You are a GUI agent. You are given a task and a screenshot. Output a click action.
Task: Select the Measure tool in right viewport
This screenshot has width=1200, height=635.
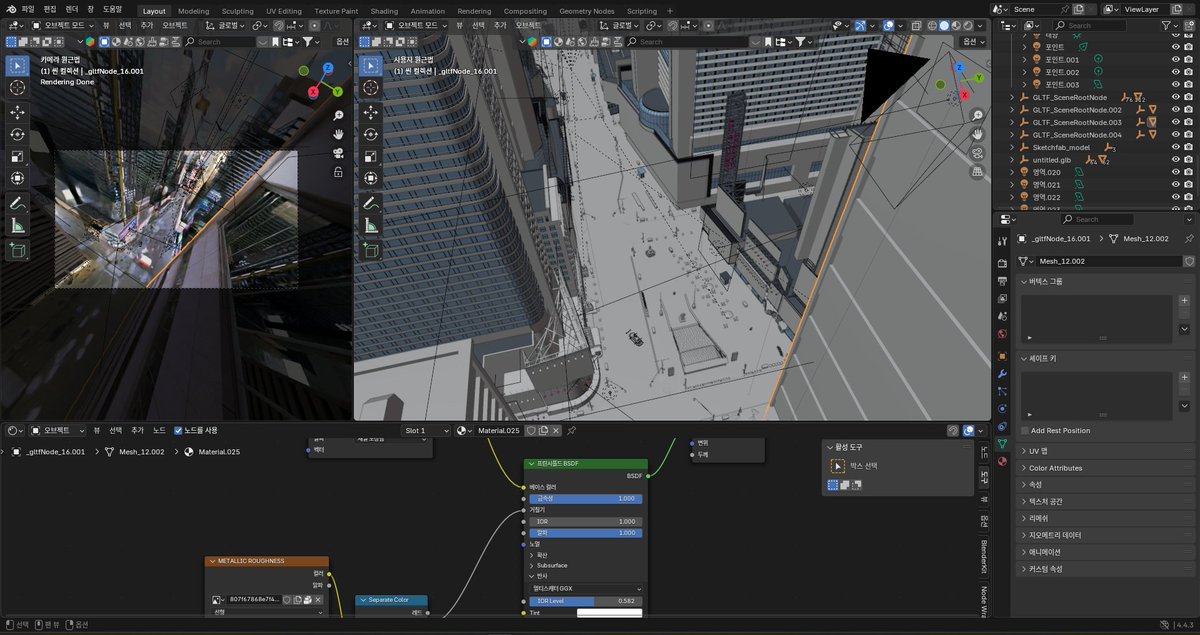[x=370, y=226]
